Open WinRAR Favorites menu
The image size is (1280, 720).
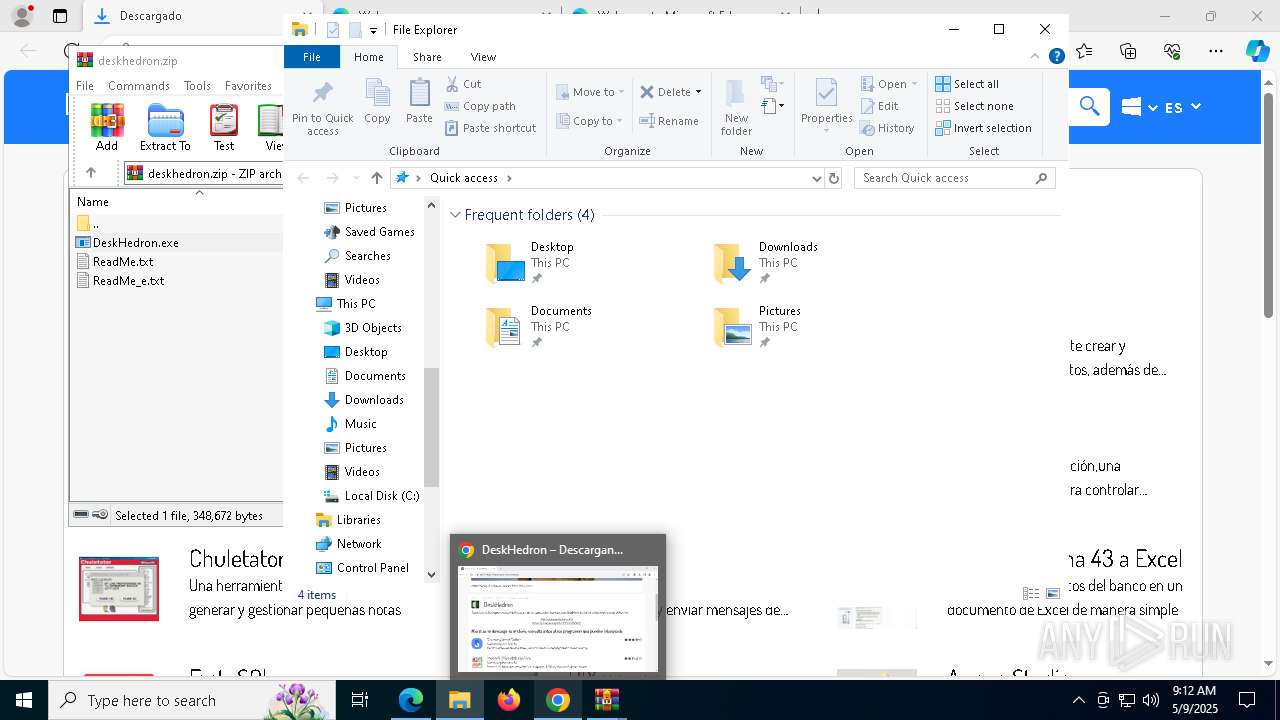pyautogui.click(x=248, y=86)
